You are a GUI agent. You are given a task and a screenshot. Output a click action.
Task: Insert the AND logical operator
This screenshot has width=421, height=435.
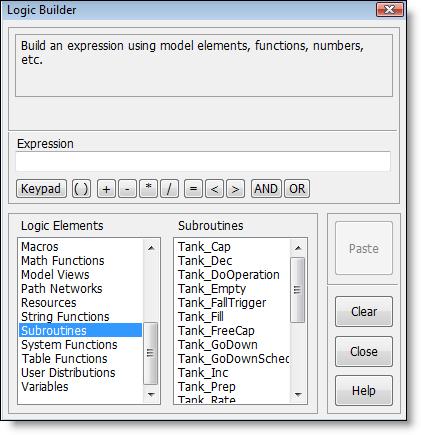(x=266, y=189)
